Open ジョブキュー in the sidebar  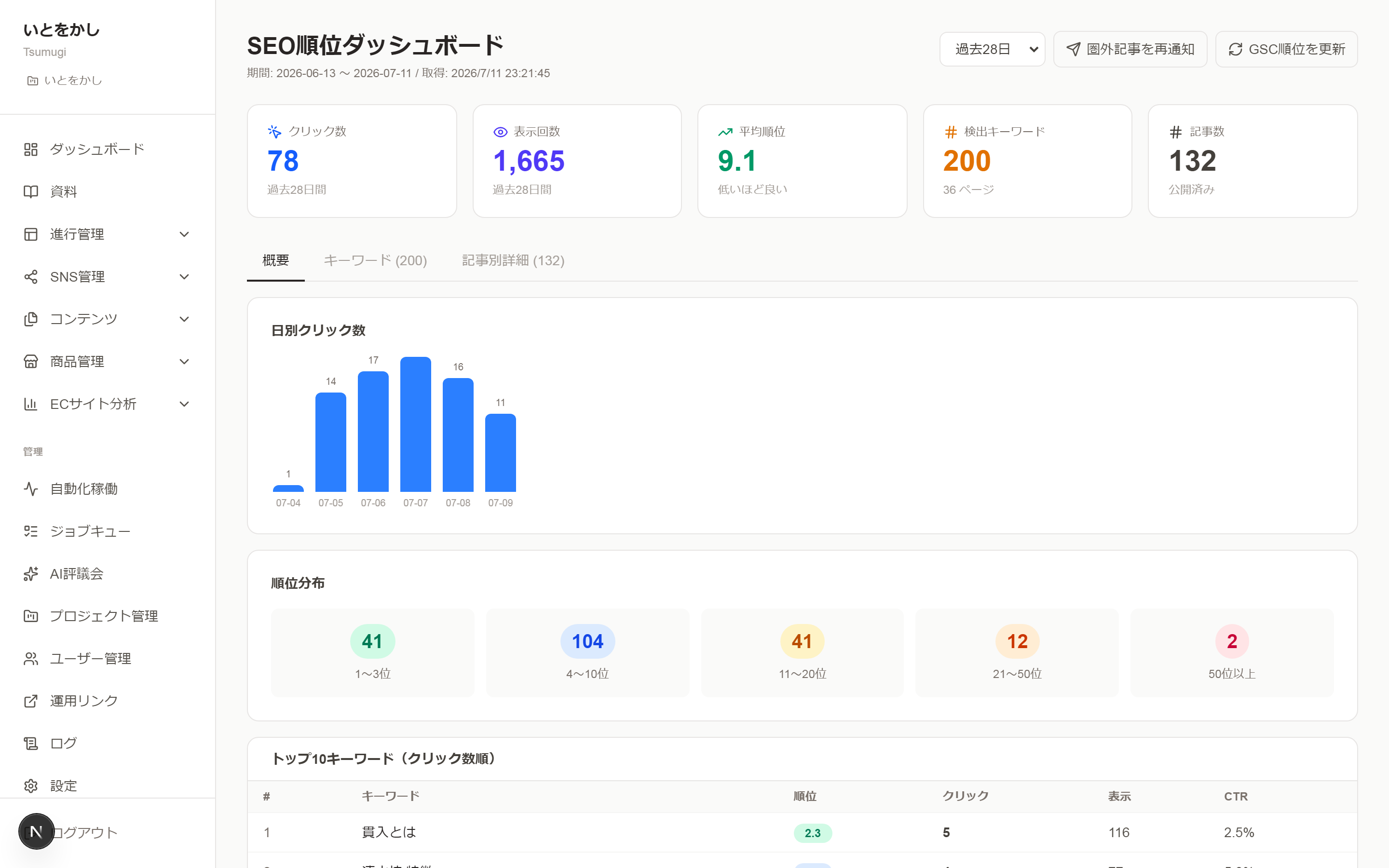tap(108, 531)
